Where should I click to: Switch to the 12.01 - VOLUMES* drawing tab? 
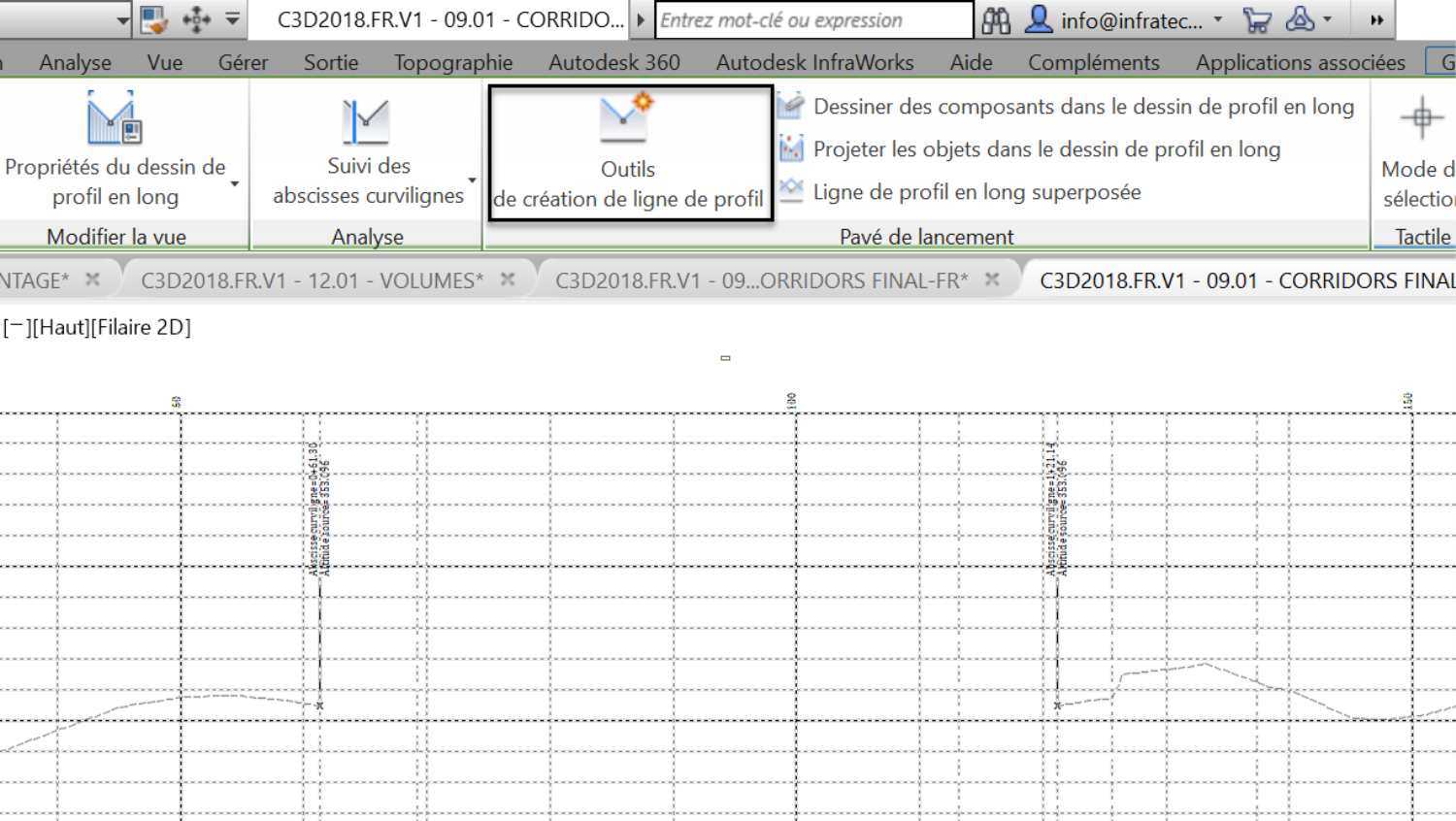coord(313,280)
